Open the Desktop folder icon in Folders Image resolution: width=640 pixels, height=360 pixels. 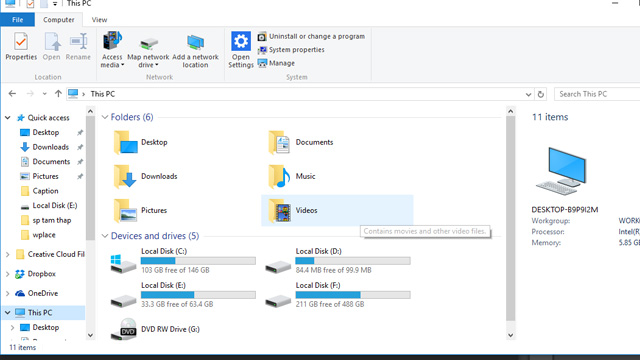click(x=125, y=142)
